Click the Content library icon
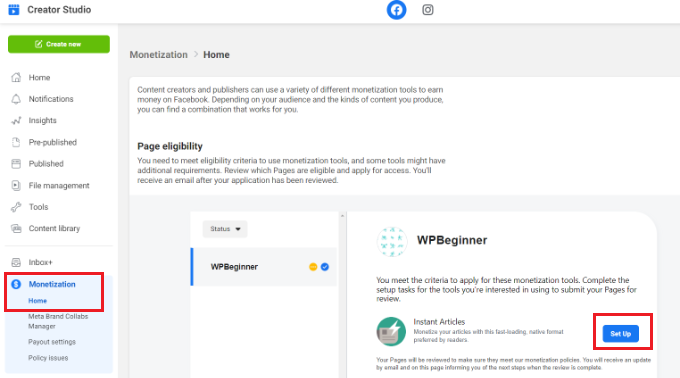Screen dimensions: 680x378 16,228
